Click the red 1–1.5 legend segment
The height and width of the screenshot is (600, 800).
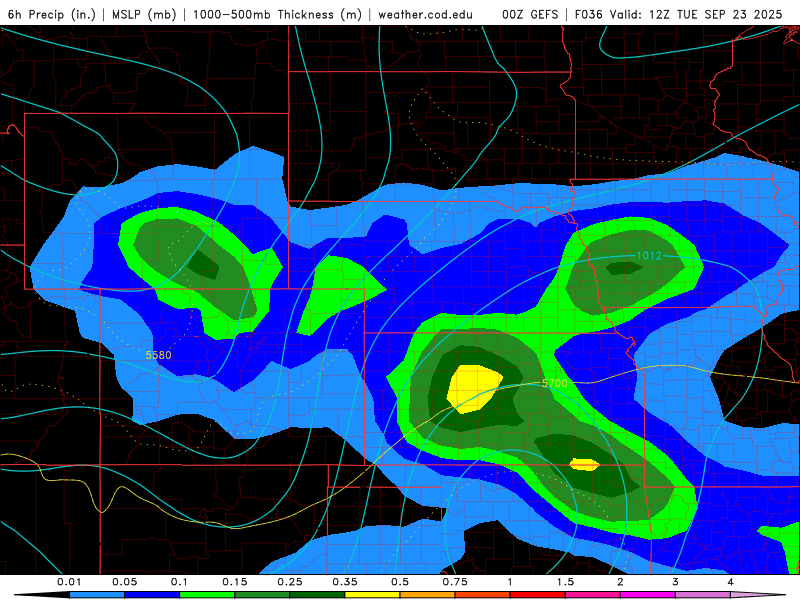point(538,595)
